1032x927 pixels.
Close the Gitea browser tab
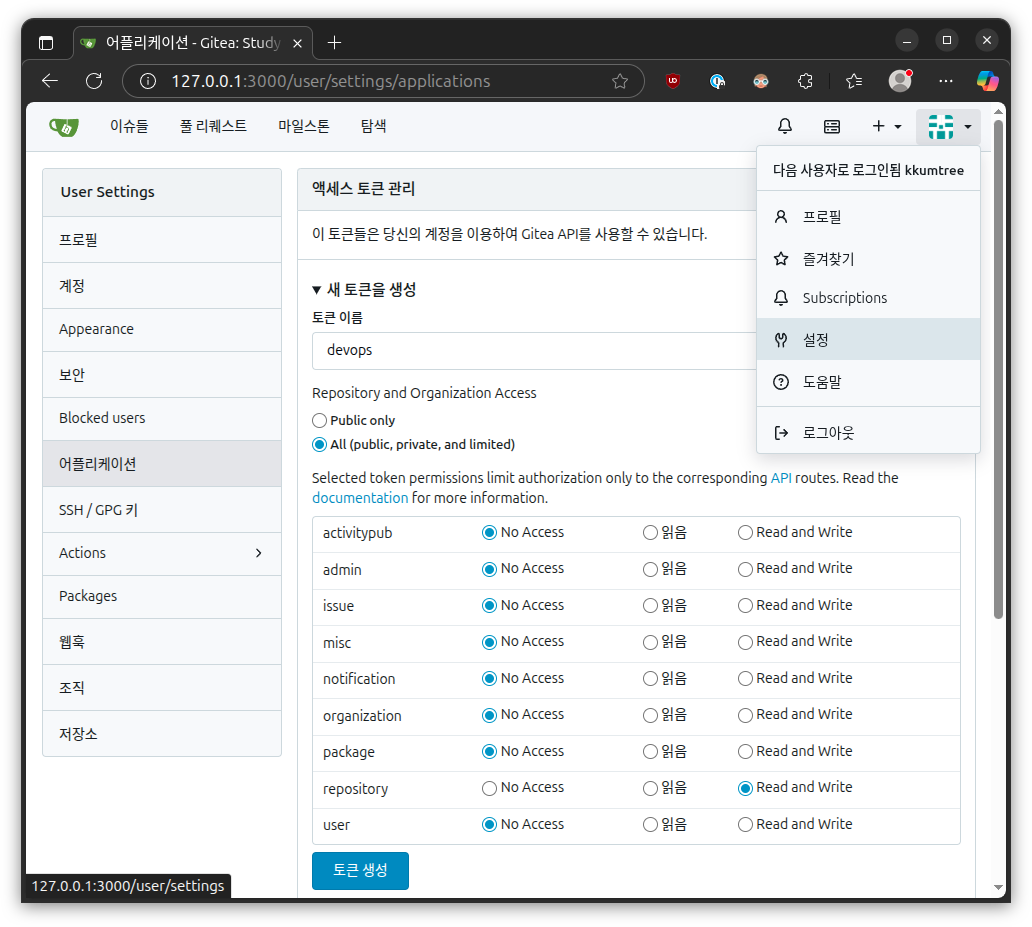click(297, 43)
